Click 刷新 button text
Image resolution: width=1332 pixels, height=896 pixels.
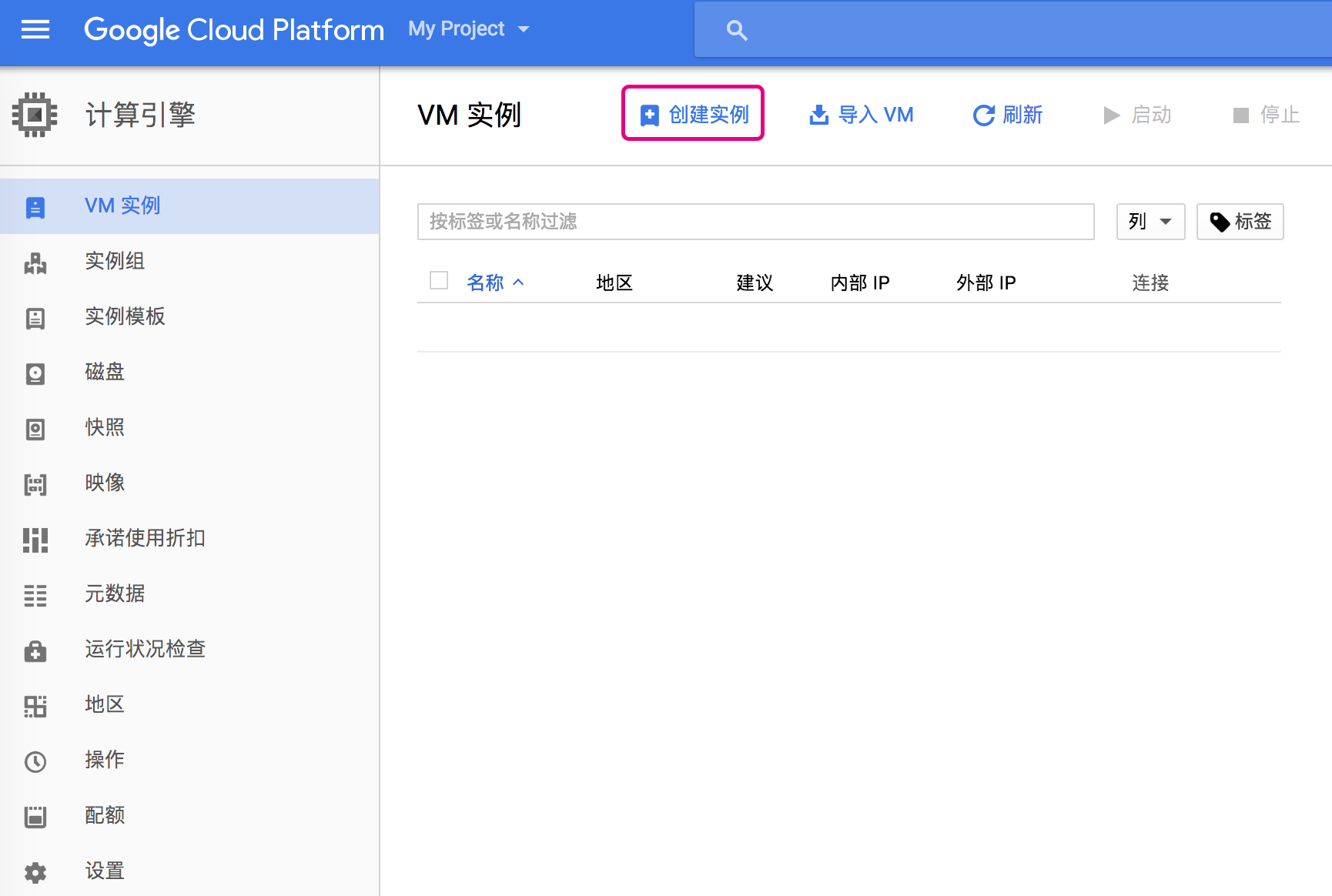pos(1022,115)
